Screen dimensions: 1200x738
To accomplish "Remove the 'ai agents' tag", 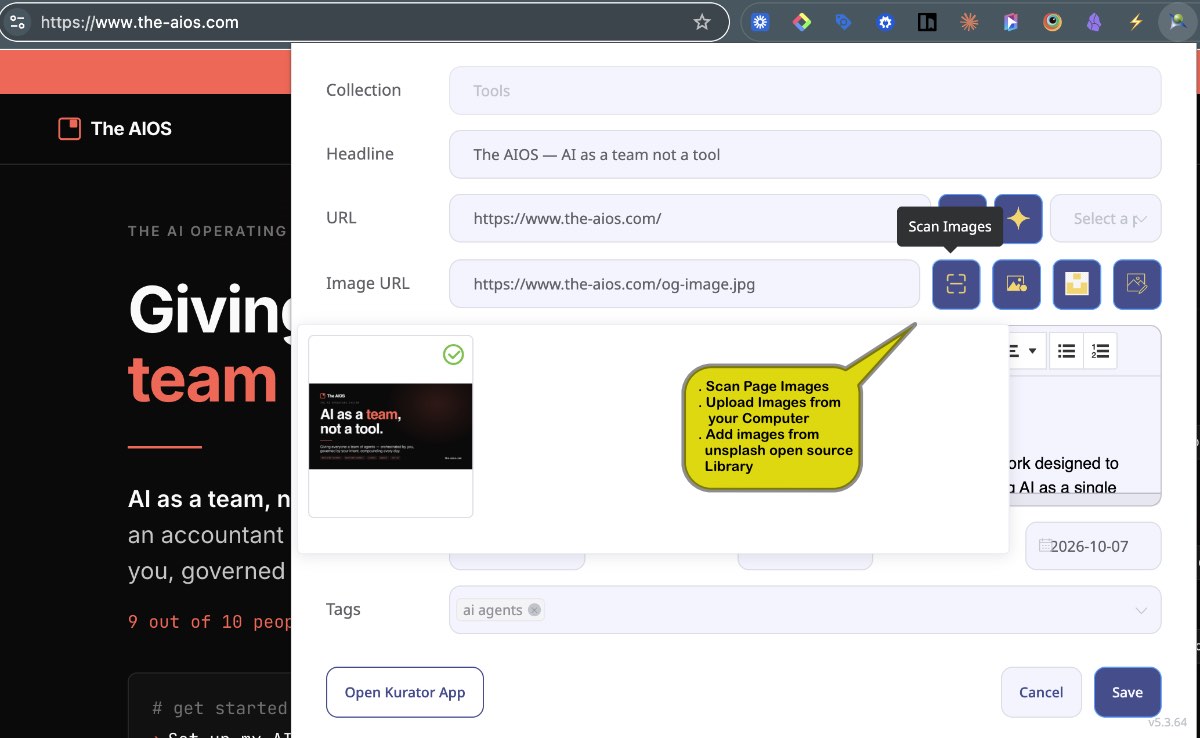I will [x=534, y=610].
